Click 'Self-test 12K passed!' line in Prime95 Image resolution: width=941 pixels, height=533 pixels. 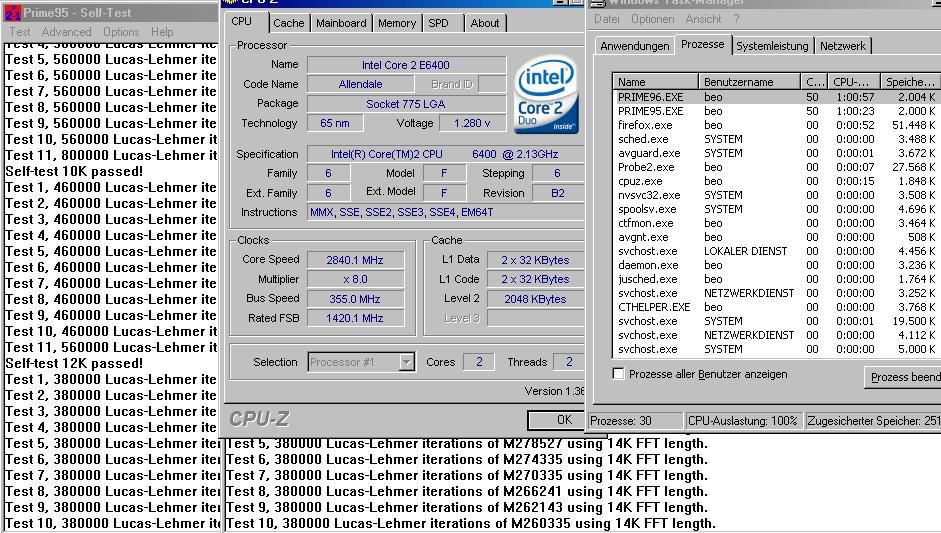tap(74, 364)
